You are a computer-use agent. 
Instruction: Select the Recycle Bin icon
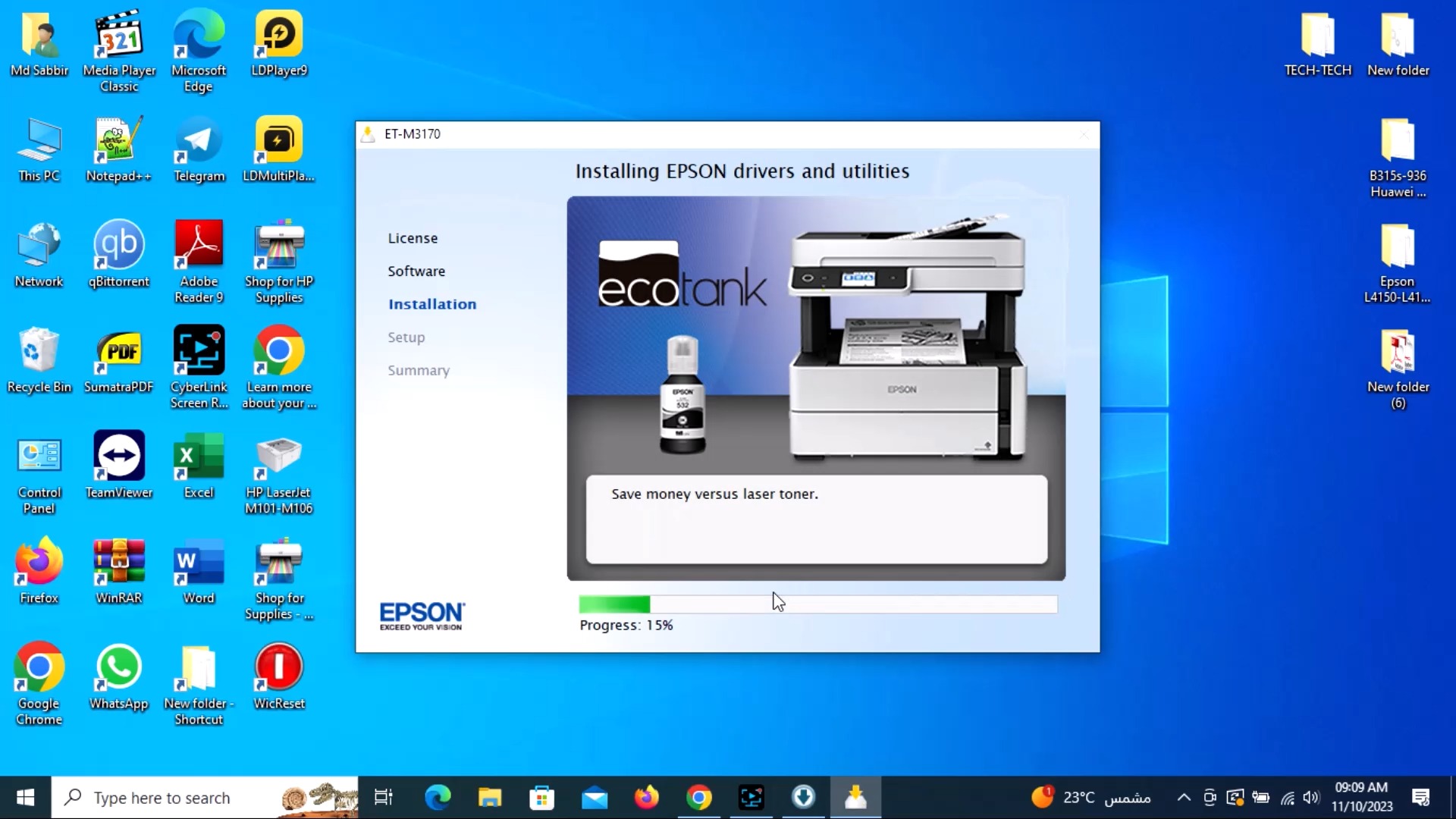[39, 360]
